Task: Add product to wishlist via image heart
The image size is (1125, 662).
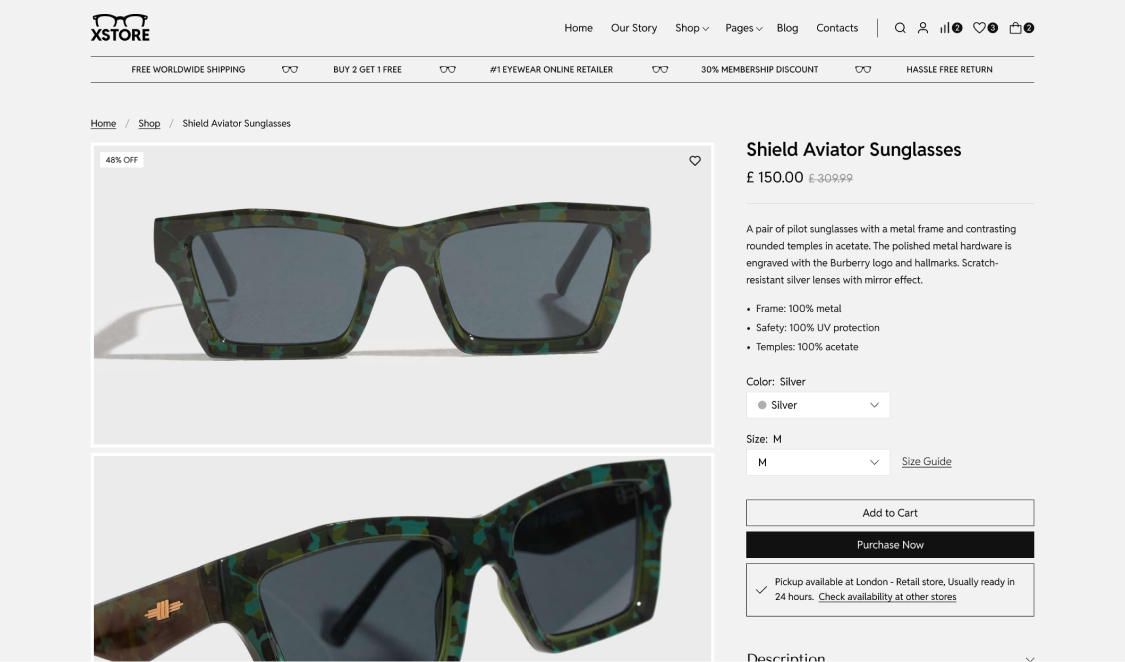Action: [695, 161]
